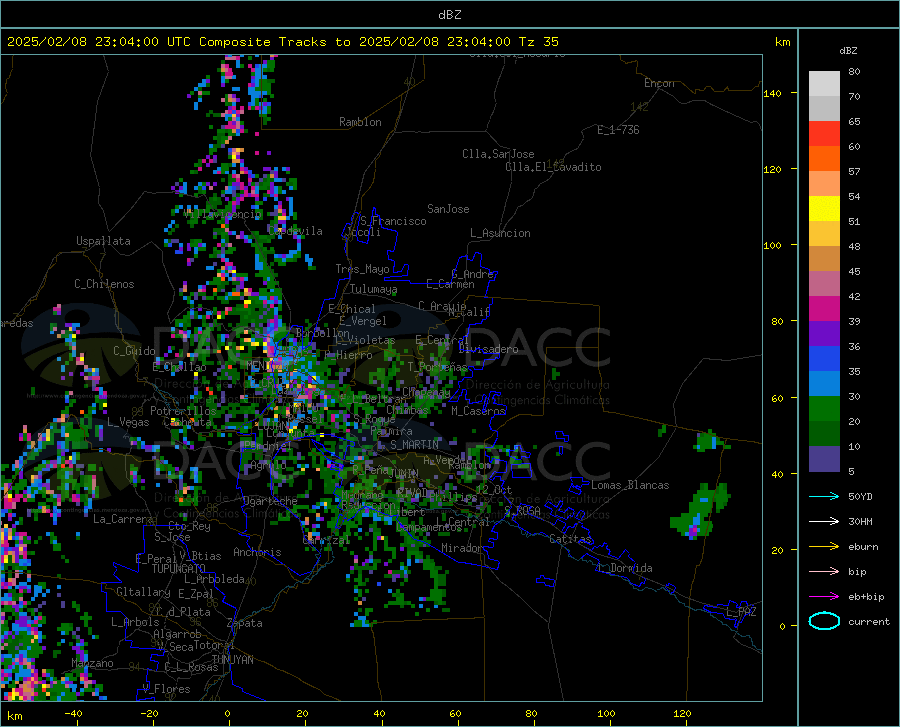
Task: Select the C_Chilenos label
Action: 104,284
